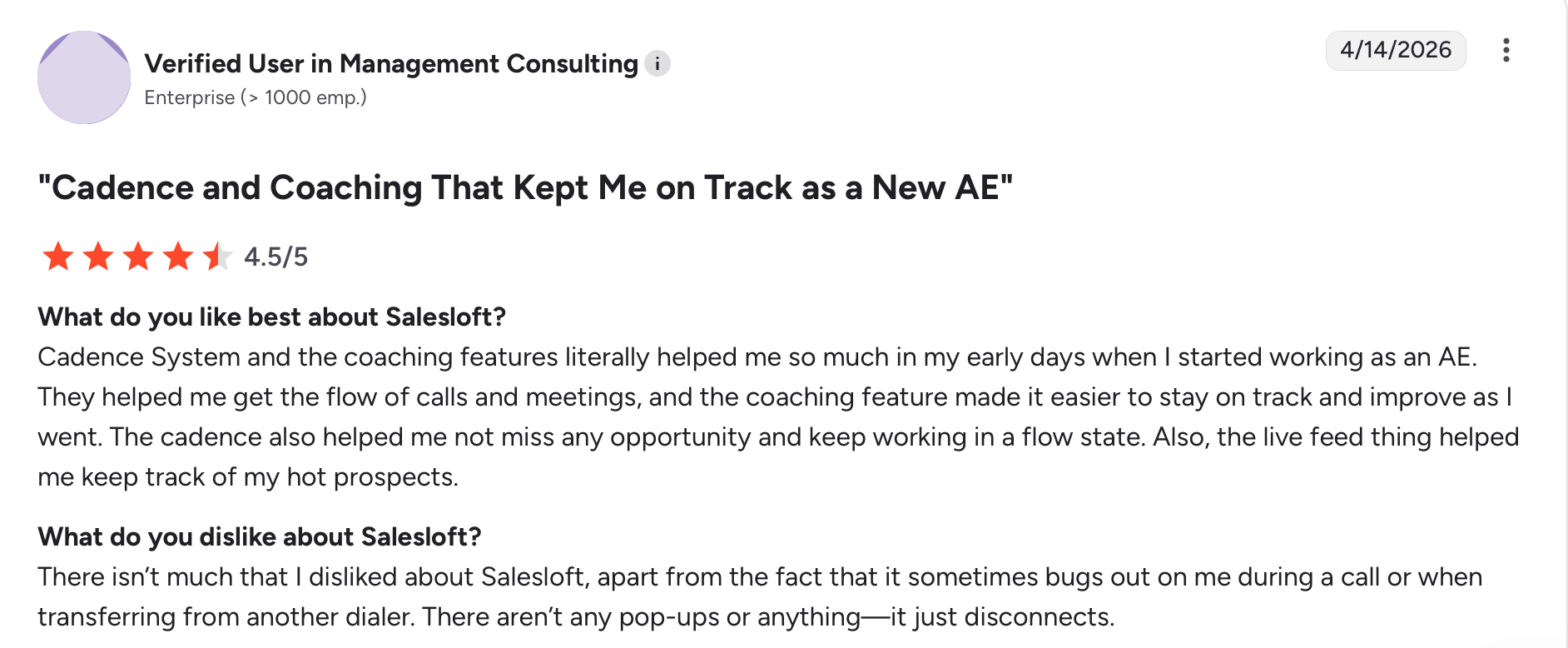
Task: Click the half-filled fifth star
Action: (217, 257)
